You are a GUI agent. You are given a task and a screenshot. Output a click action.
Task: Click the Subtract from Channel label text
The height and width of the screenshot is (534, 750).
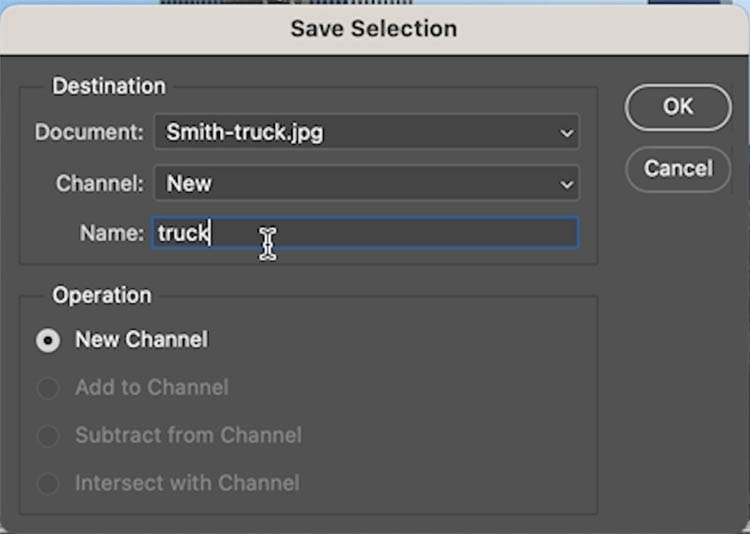click(x=188, y=435)
